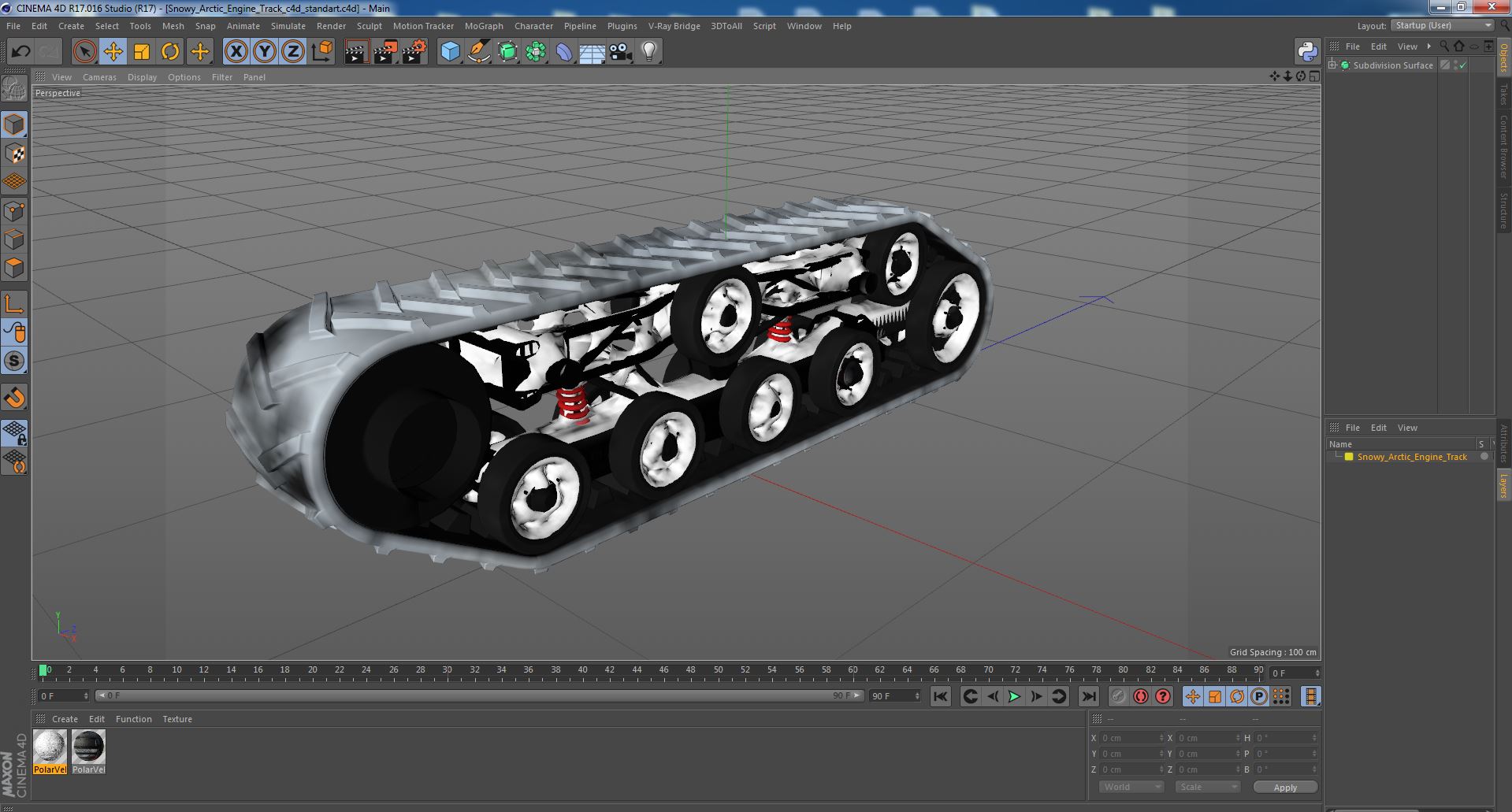
Task: Toggle the X axis lock
Action: pos(236,52)
